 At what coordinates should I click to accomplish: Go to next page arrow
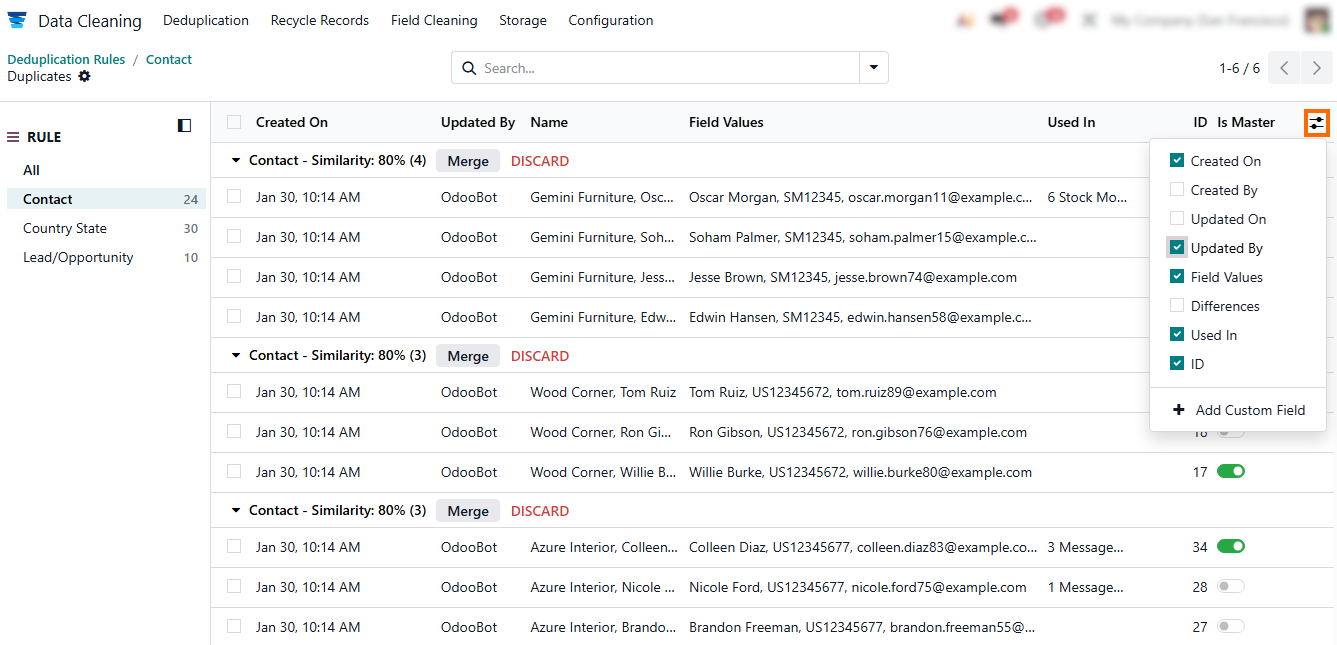click(1316, 68)
